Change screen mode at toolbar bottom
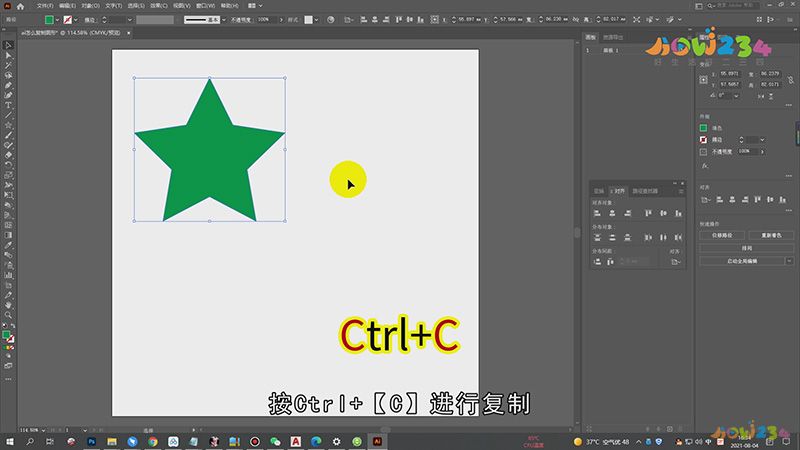Viewport: 800px width, 450px height. [8, 366]
